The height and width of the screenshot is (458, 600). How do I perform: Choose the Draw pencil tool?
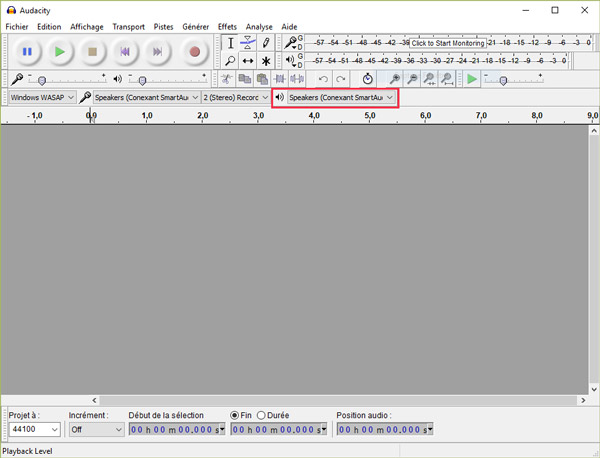265,43
